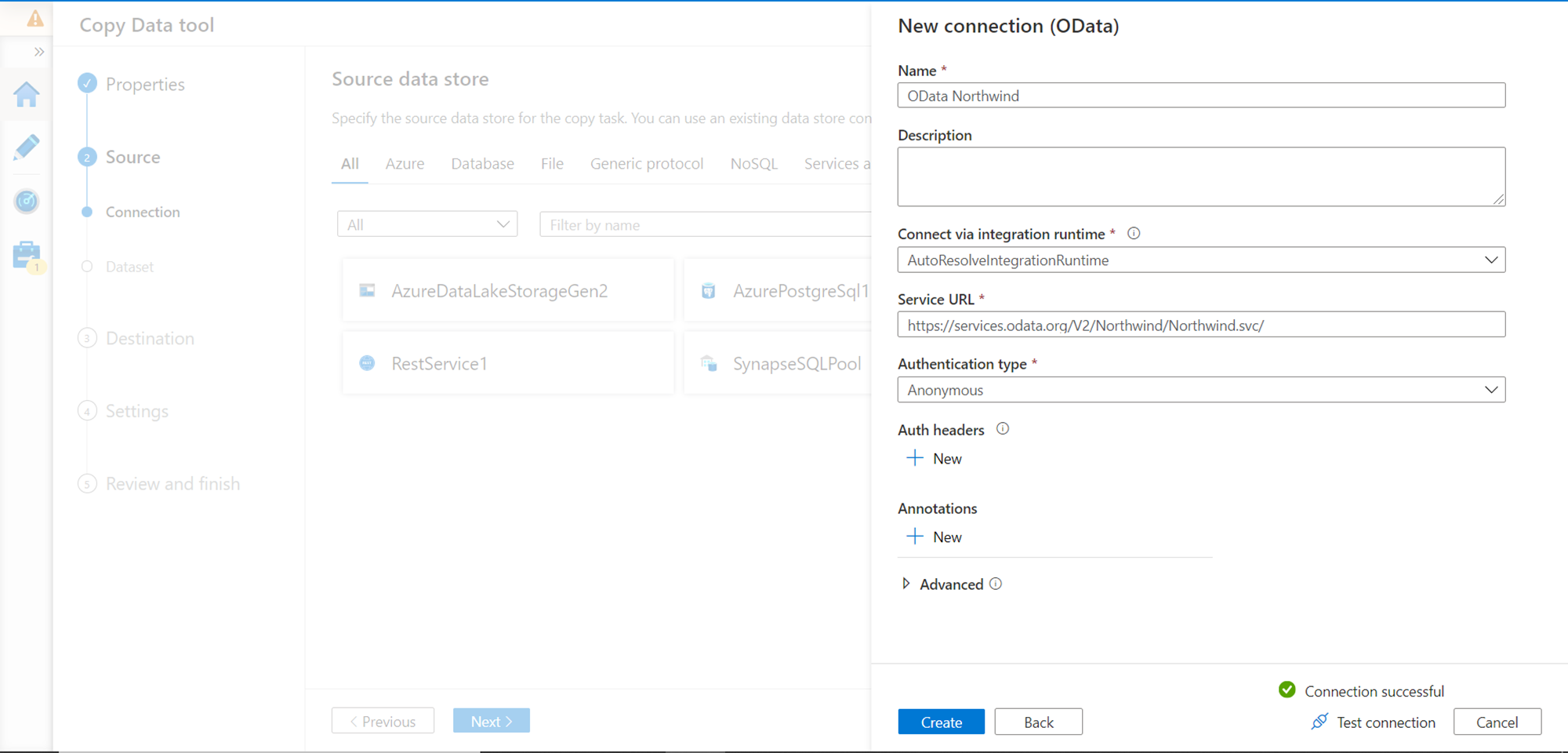Open the Home icon in left sidebar
Viewport: 1568px width, 753px height.
click(x=27, y=95)
